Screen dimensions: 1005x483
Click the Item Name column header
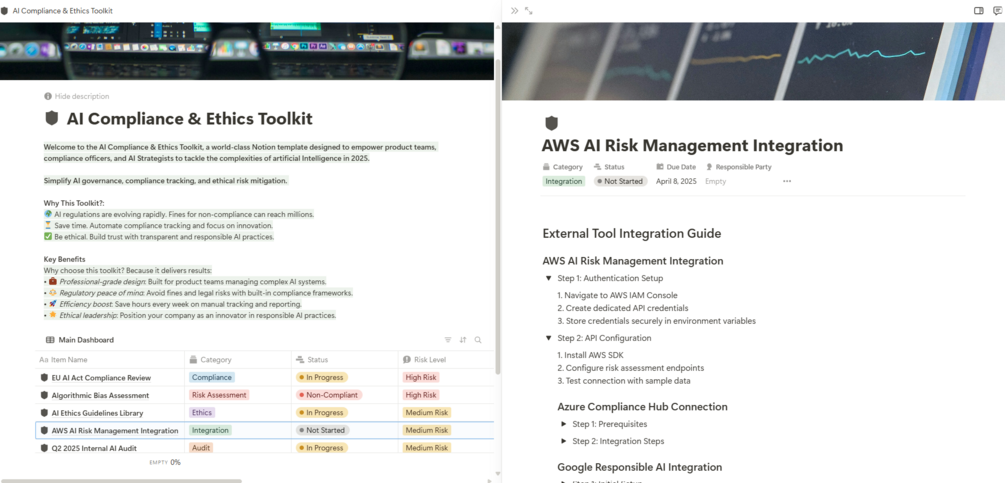point(110,360)
